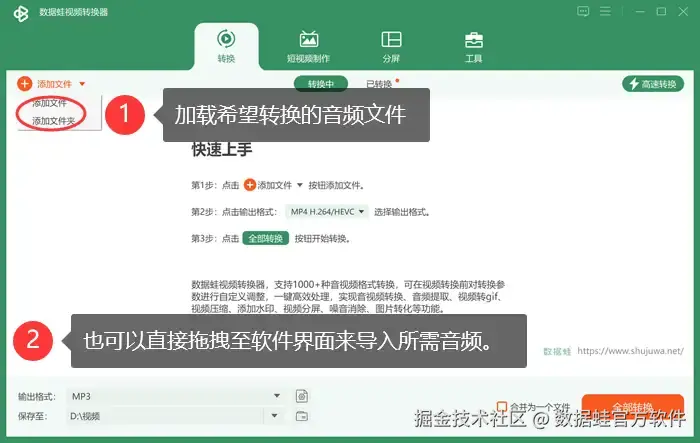Select the 转换中 converting tab
This screenshot has width=700, height=443.
pyautogui.click(x=321, y=84)
